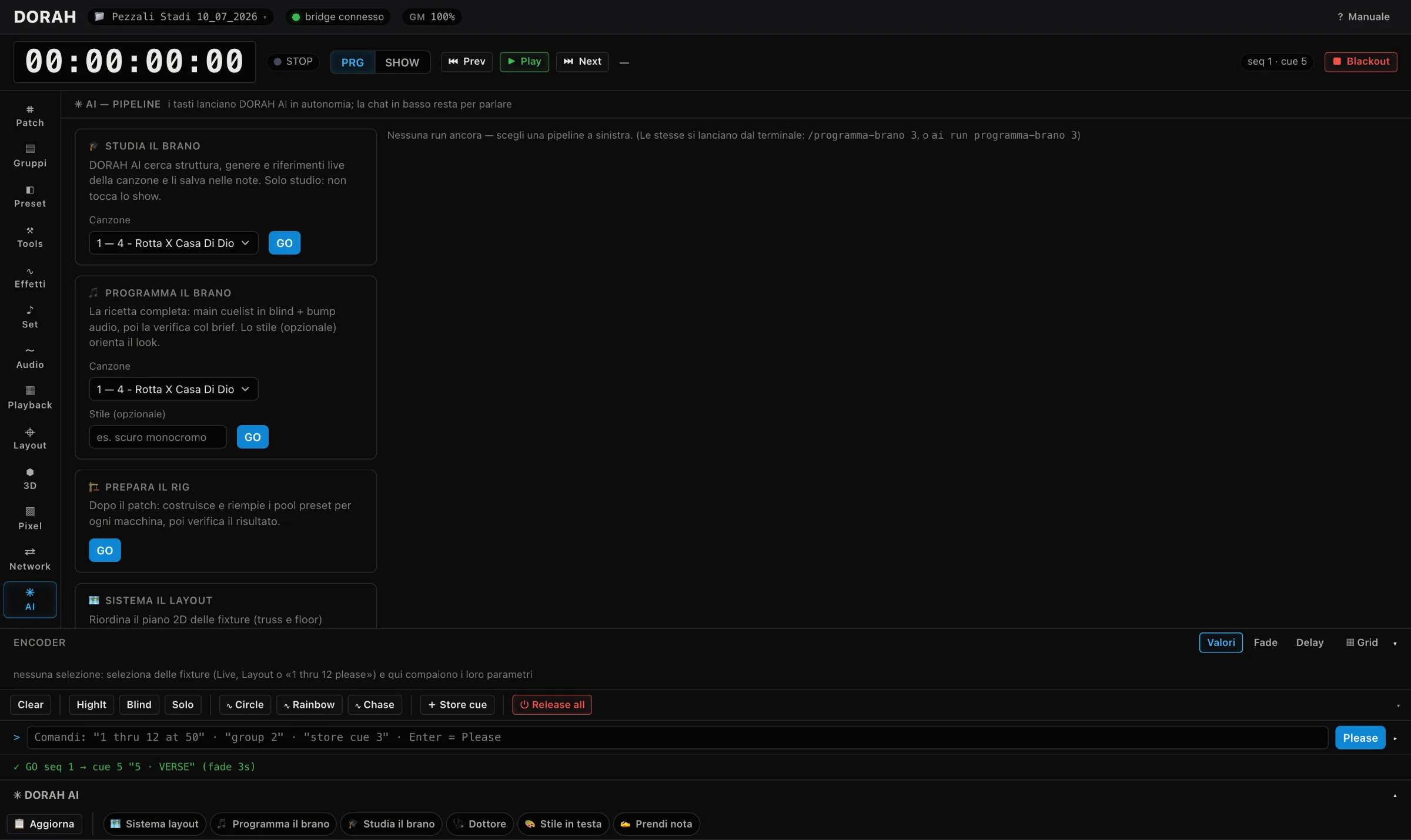Viewport: 1411px width, 840px height.
Task: Open the Set sidebar panel
Action: point(30,317)
